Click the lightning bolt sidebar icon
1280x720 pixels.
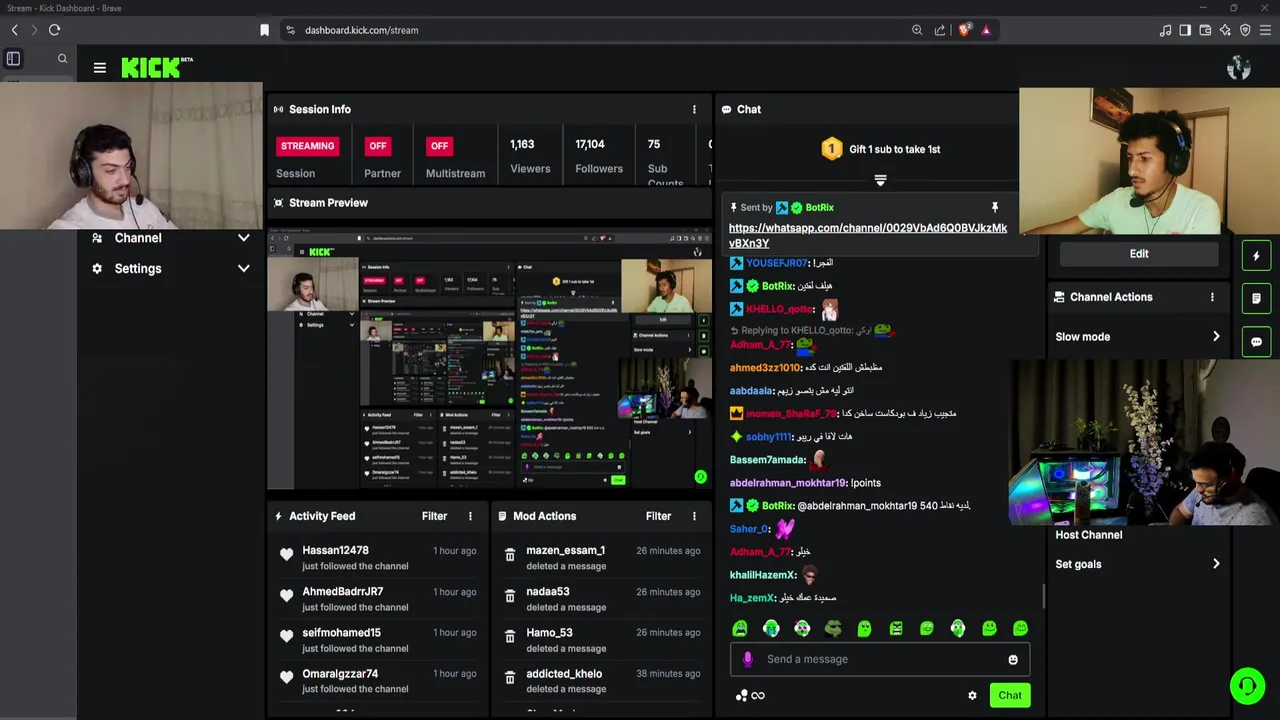click(1256, 256)
